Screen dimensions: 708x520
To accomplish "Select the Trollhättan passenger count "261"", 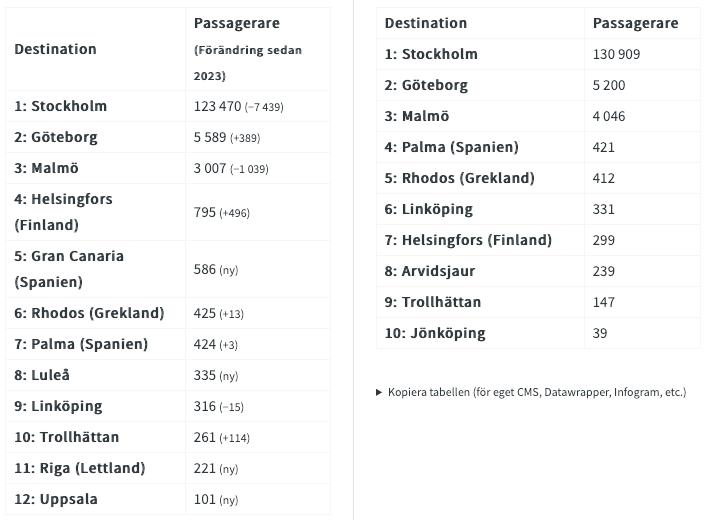I will (205, 437).
